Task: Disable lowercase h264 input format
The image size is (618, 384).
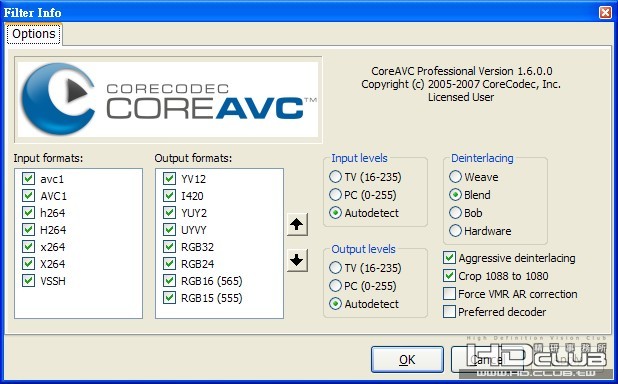Action: tap(28, 213)
